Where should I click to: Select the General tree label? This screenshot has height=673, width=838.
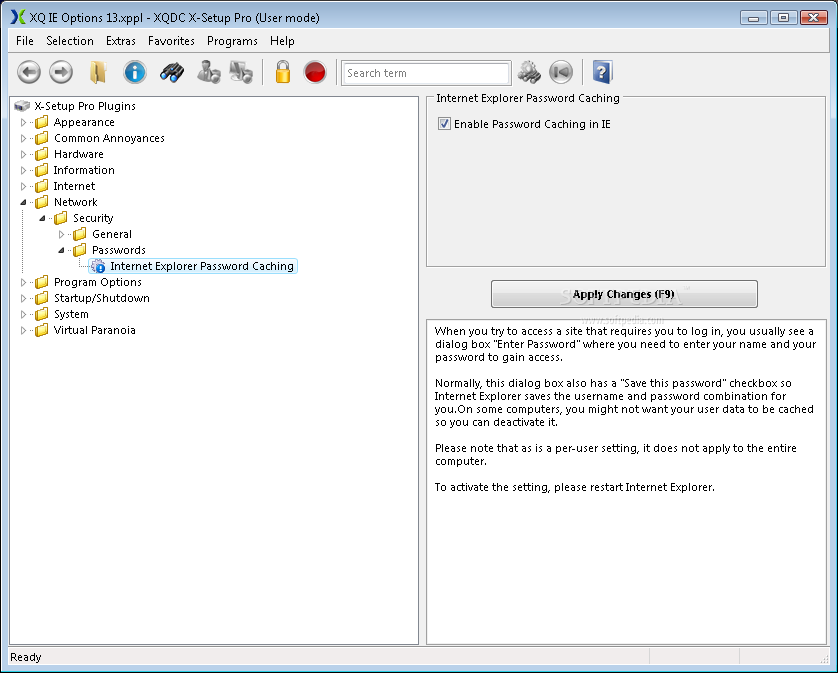pos(112,234)
